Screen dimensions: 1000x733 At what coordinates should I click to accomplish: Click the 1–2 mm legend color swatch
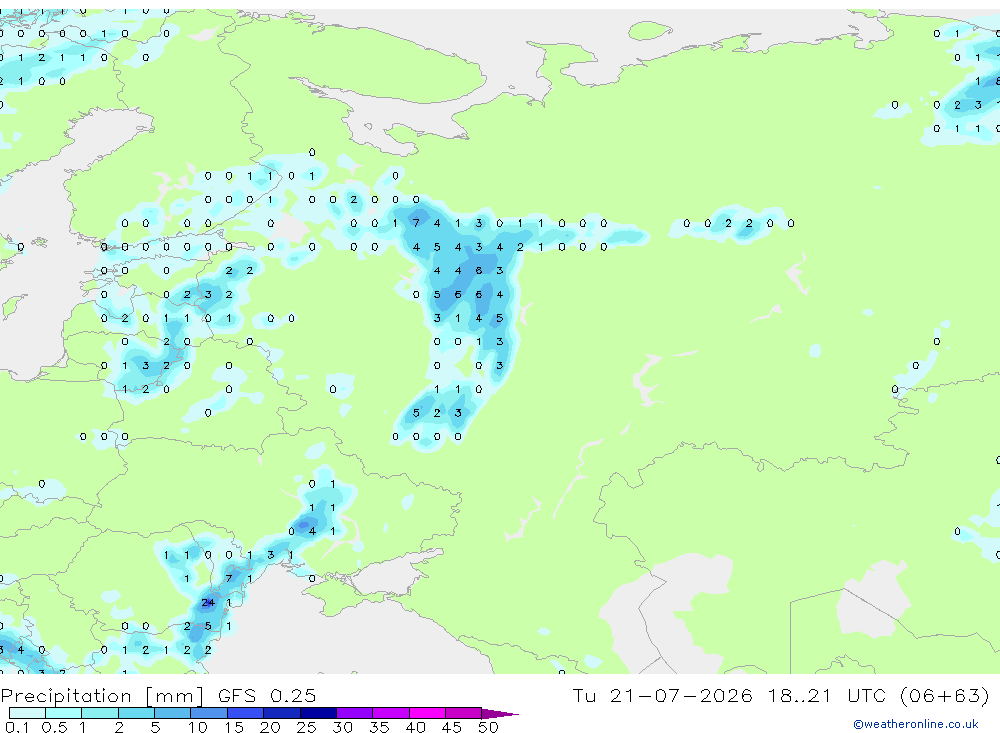[x=100, y=713]
